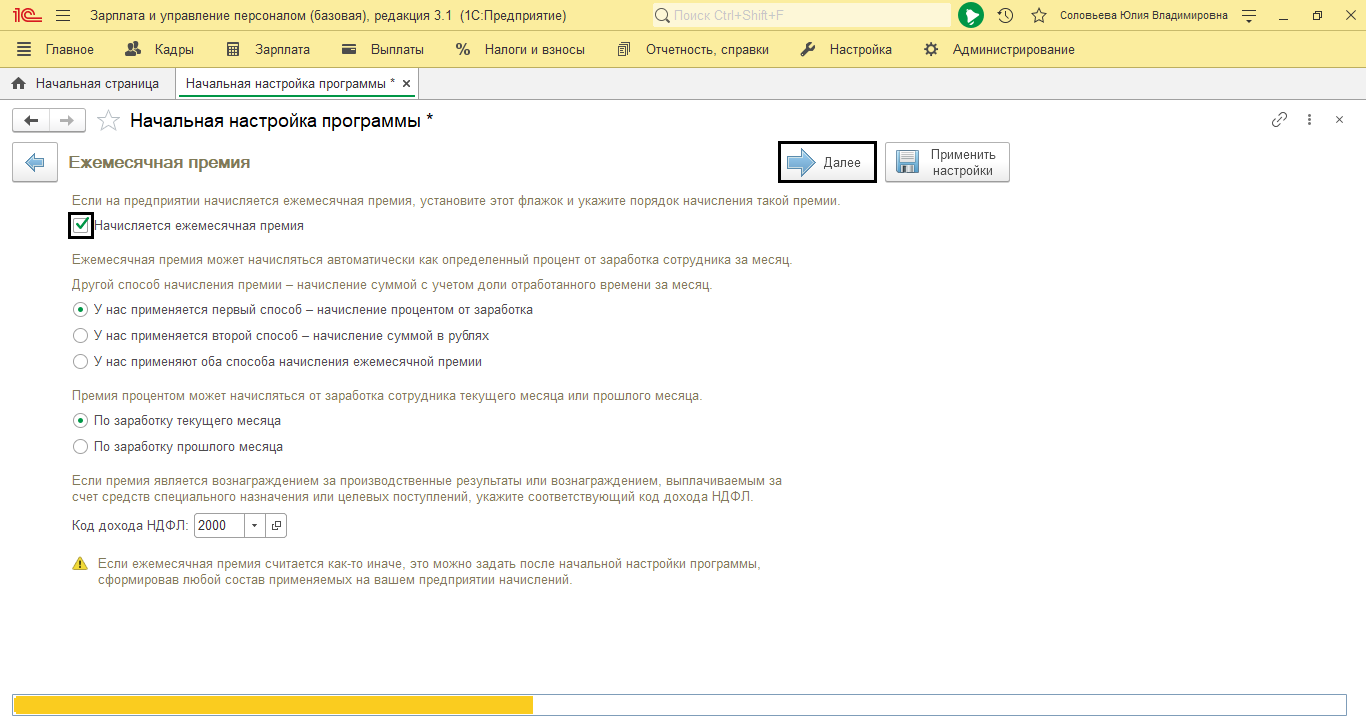The image size is (1366, 728).
Task: Uncheck Начисляется ежемесячная премия checkbox
Action: [81, 226]
